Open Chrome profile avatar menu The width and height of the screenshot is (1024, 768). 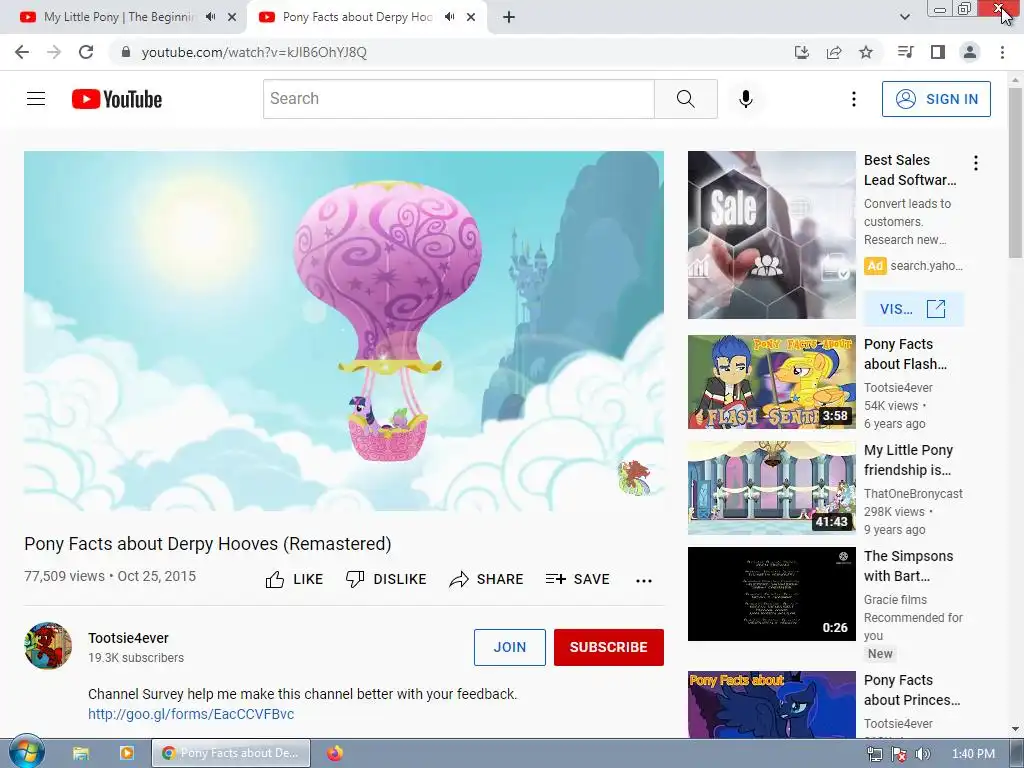coord(970,52)
